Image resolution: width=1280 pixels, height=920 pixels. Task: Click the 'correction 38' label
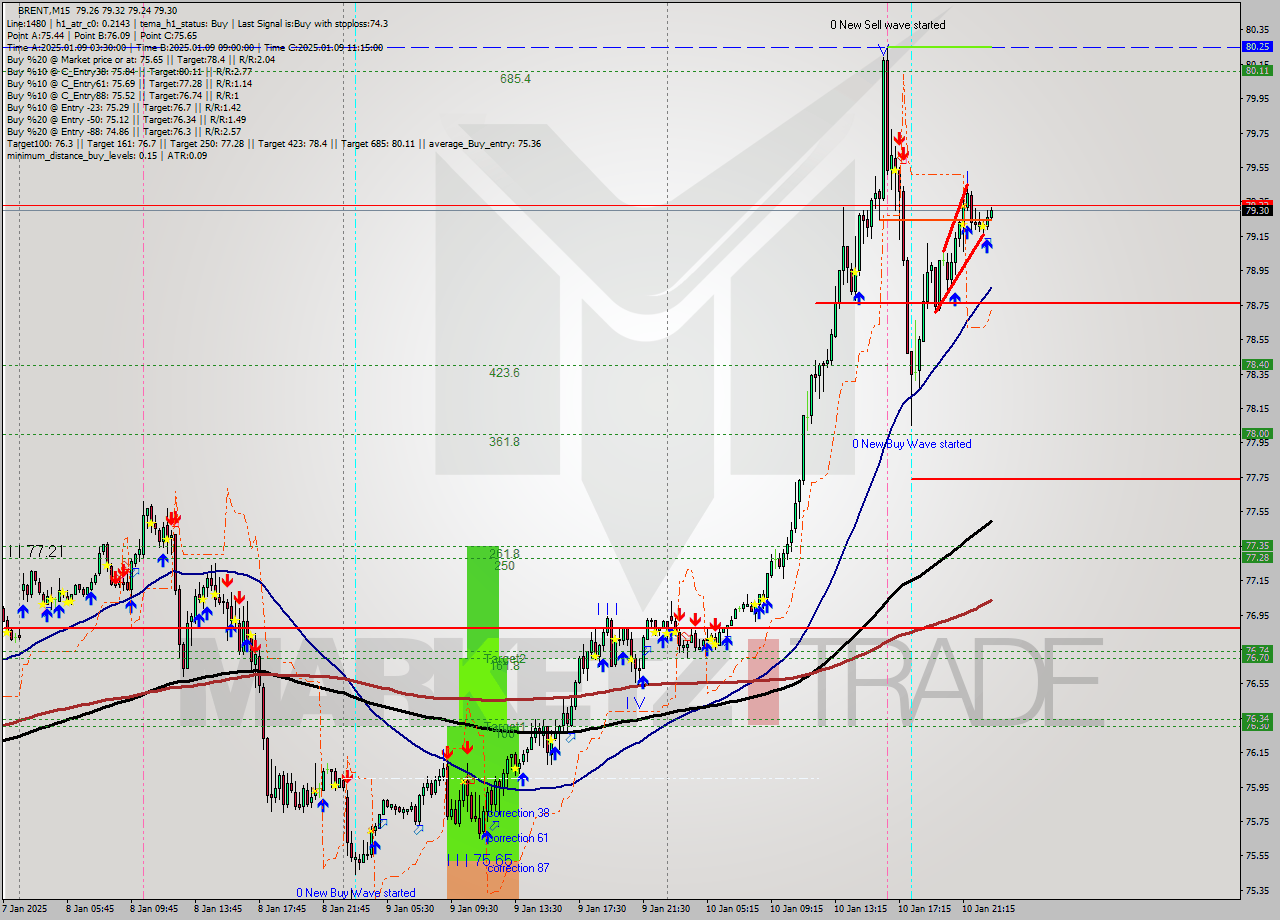pyautogui.click(x=518, y=813)
